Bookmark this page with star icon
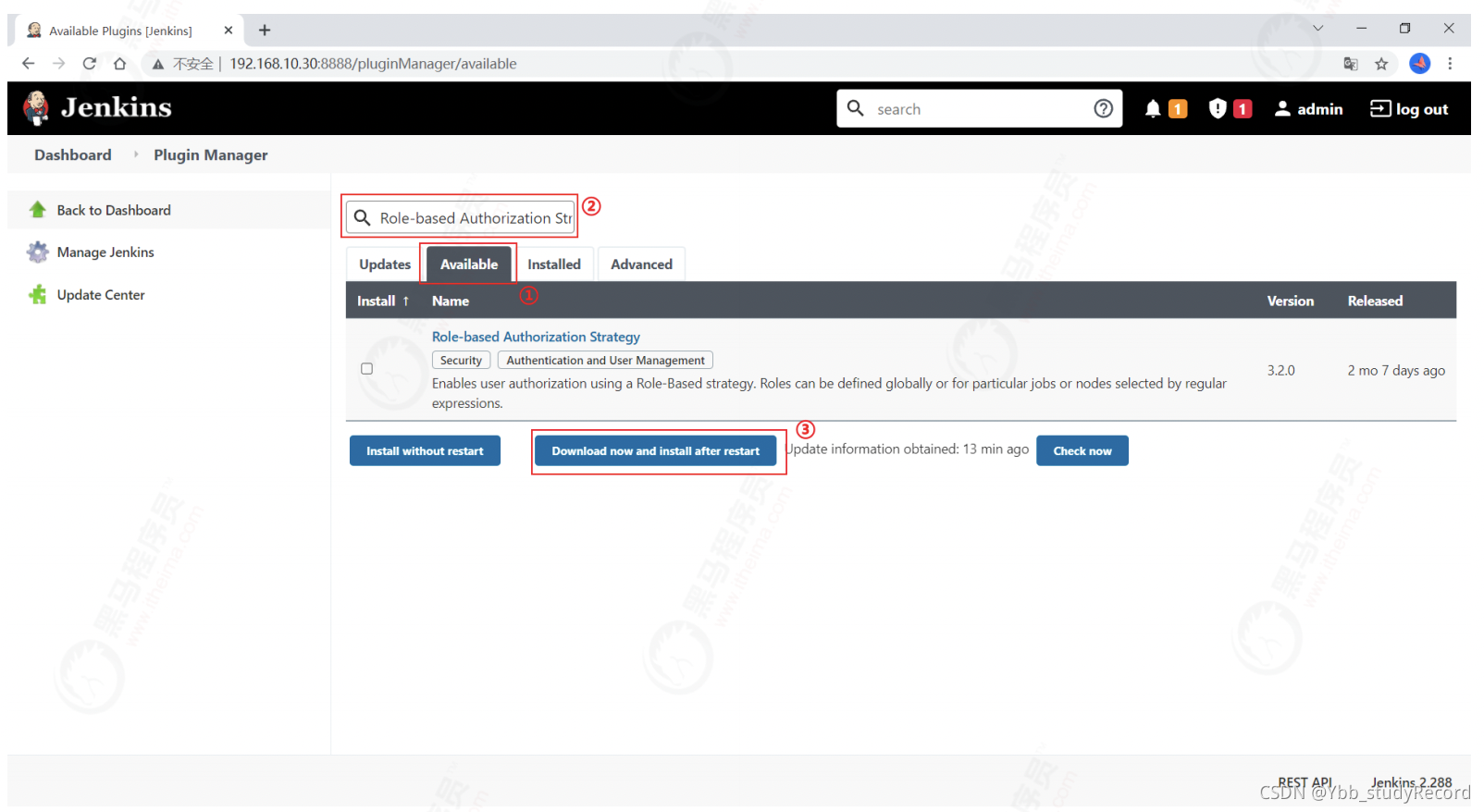The width and height of the screenshot is (1484, 812). pos(1381,63)
